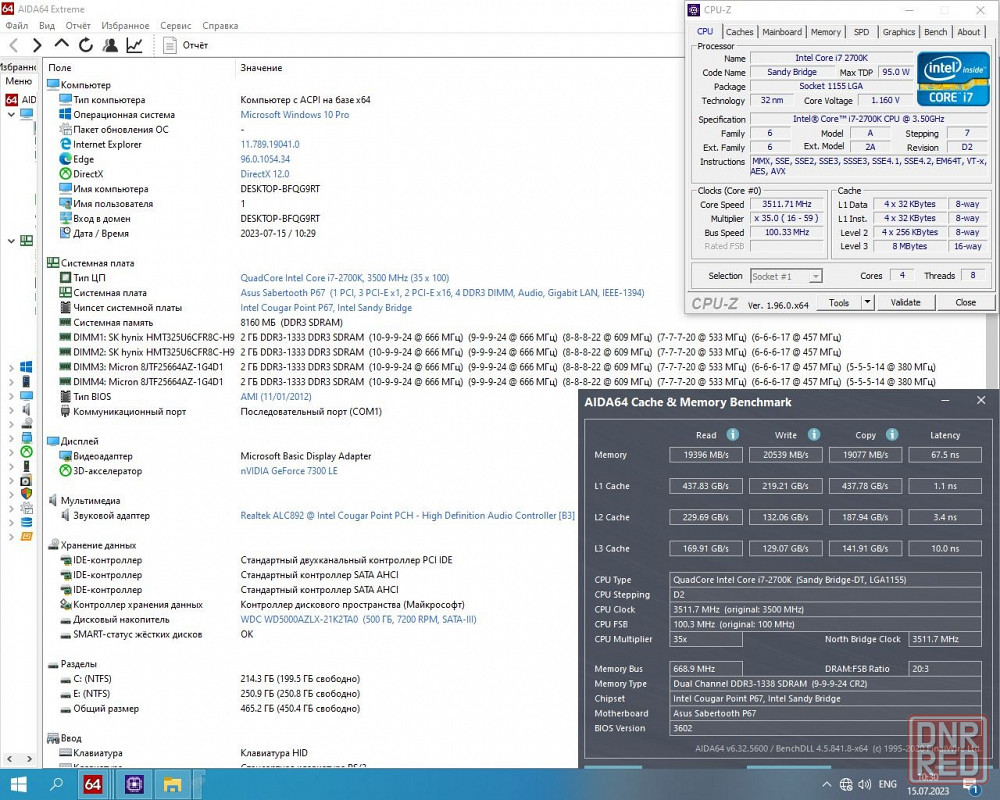
Task: Show hidden tray icons chevron
Action: coord(827,784)
